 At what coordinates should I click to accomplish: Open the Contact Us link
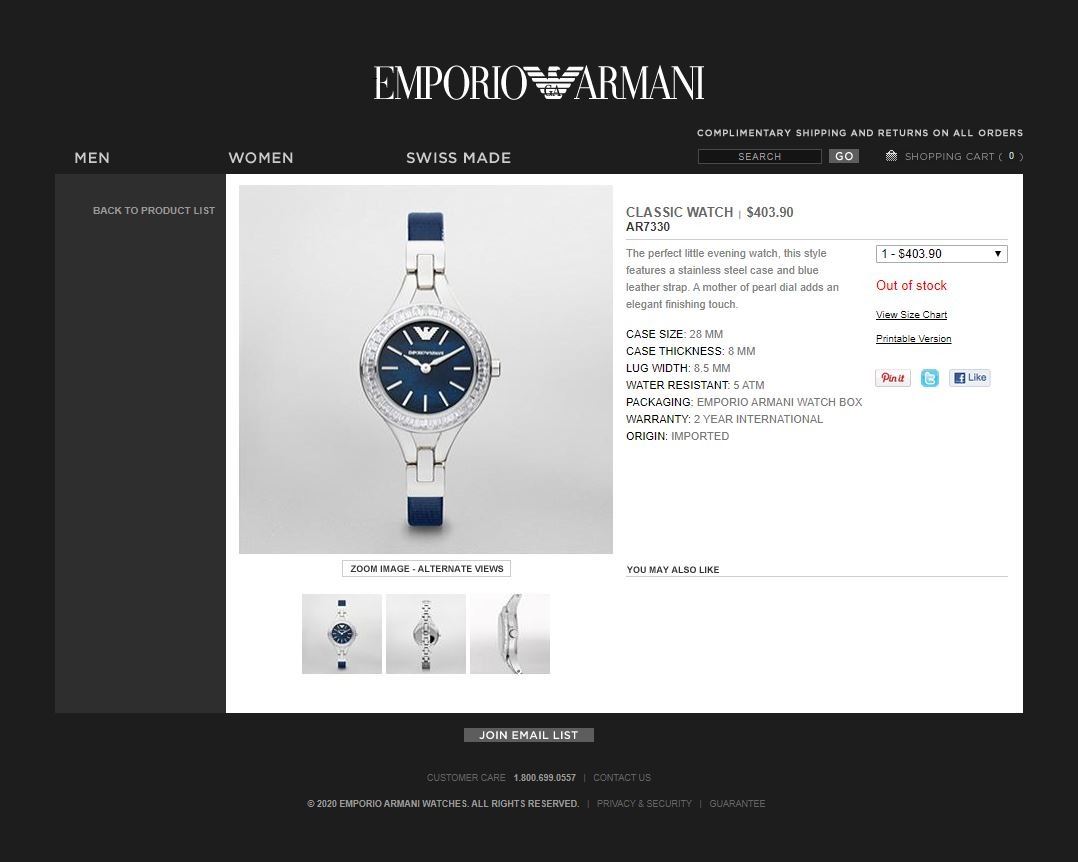click(x=622, y=777)
